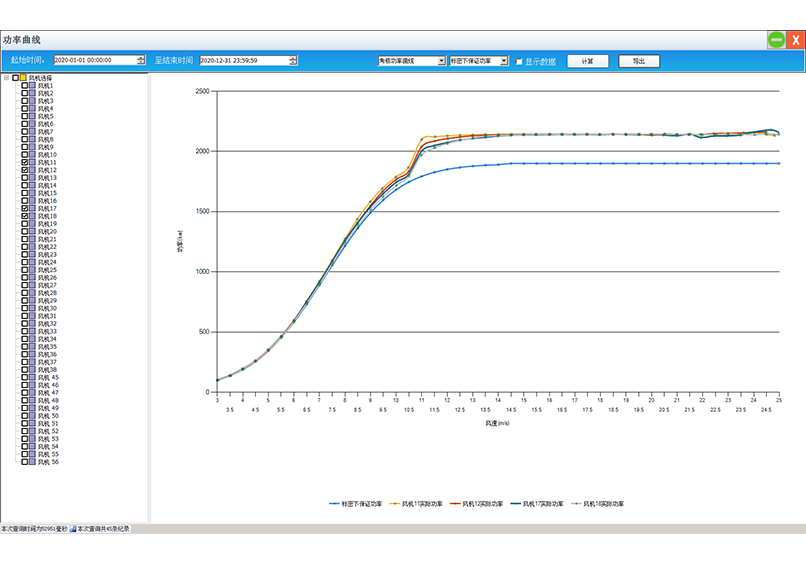Select the 风机21 tree label
The image size is (806, 564).
(47, 239)
